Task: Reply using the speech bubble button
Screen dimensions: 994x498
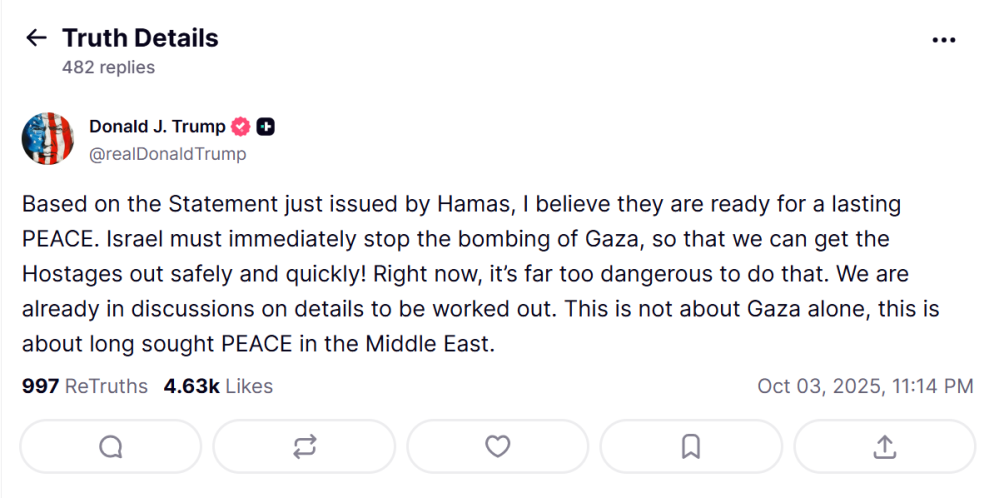Action: pyautogui.click(x=110, y=446)
